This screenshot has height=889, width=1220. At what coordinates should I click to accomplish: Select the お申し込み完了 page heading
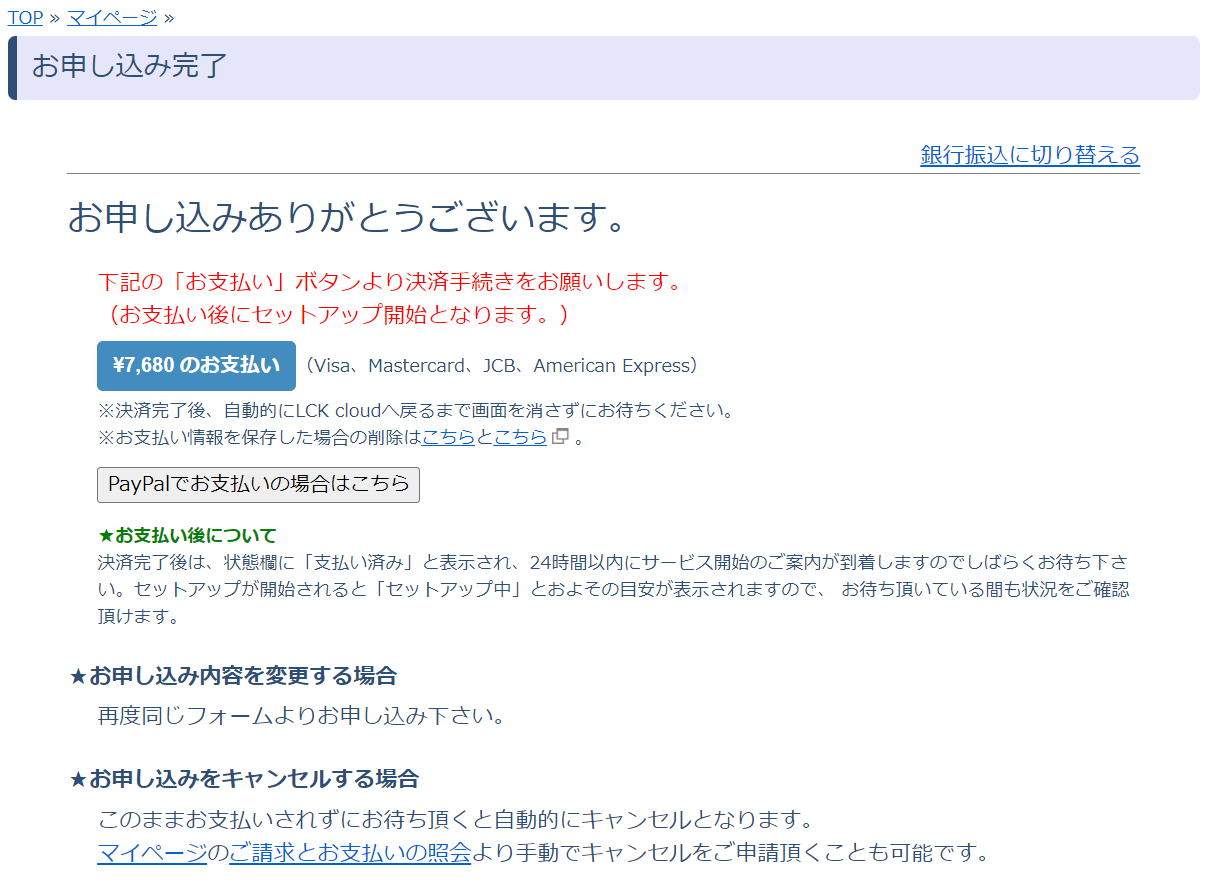click(130, 67)
